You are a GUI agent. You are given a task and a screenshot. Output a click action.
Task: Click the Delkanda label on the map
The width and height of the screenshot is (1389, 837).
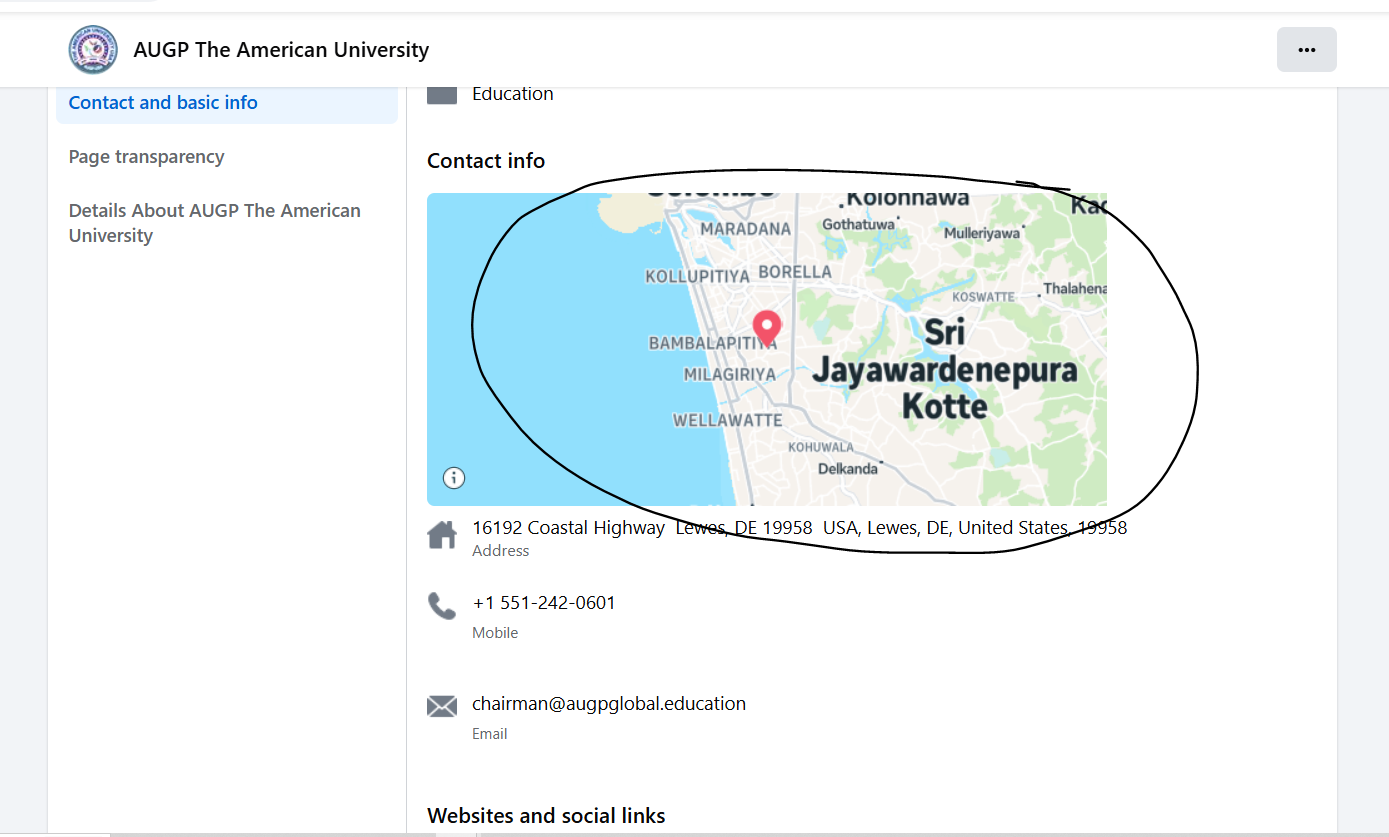point(848,468)
